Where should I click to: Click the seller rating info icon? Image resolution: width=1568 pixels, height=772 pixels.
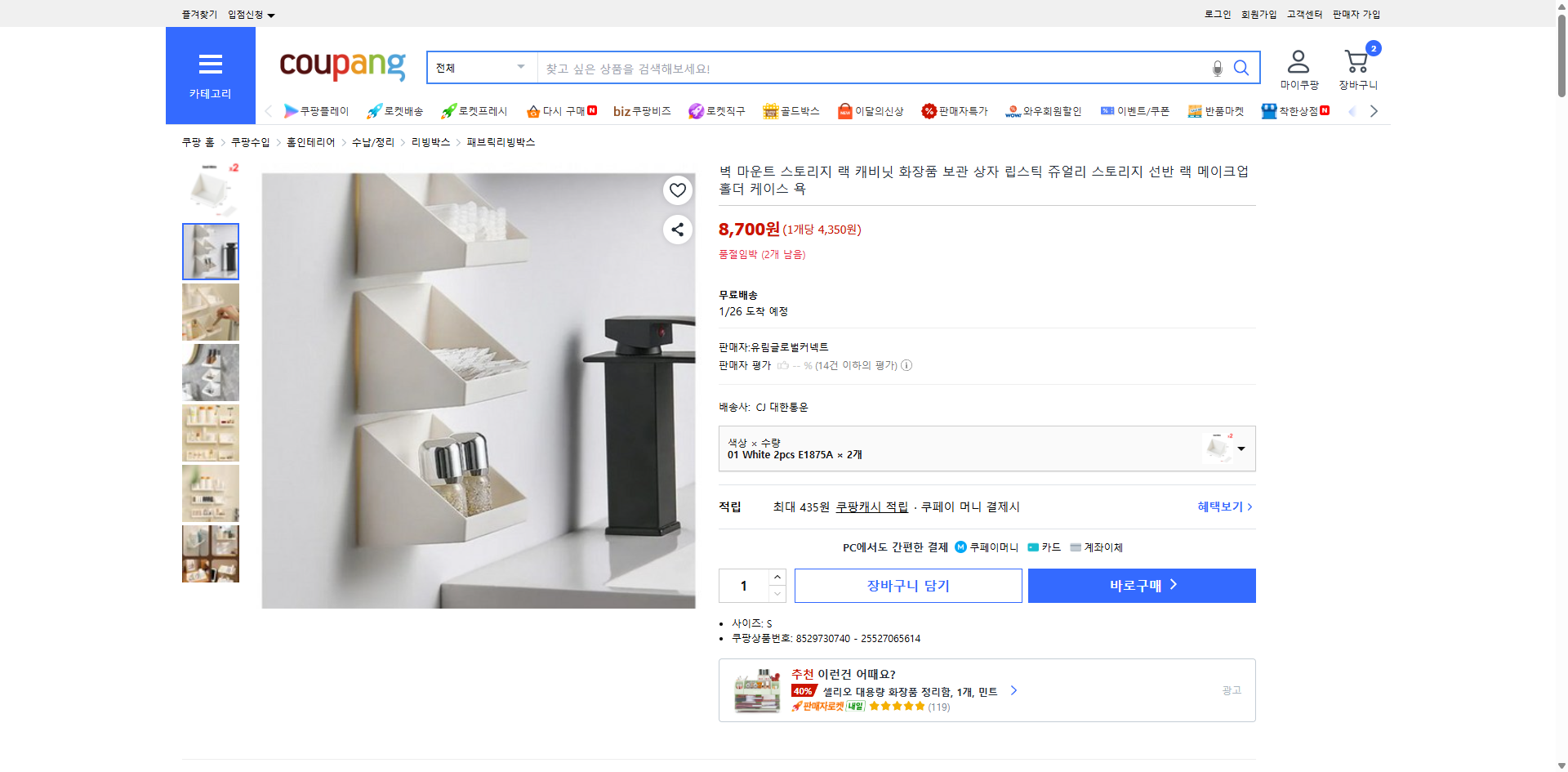[x=906, y=365]
